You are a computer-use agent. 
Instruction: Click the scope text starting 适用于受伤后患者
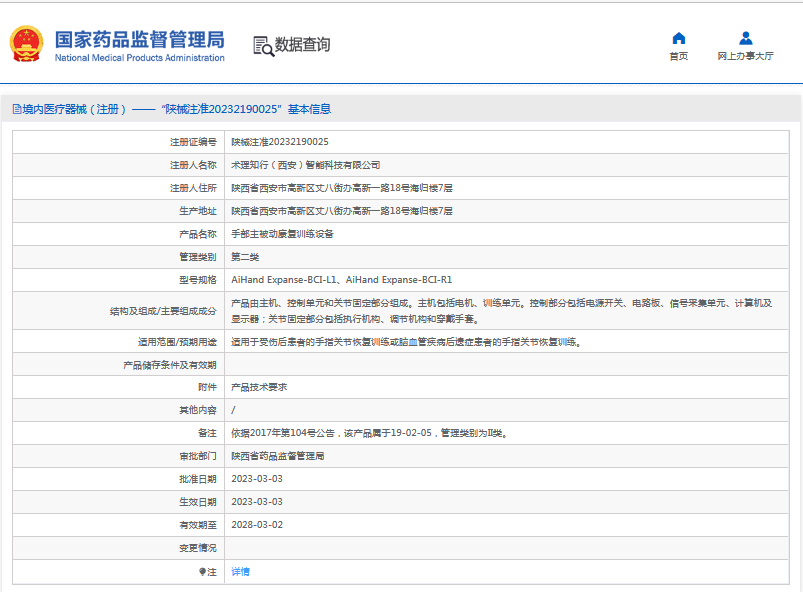tap(406, 342)
